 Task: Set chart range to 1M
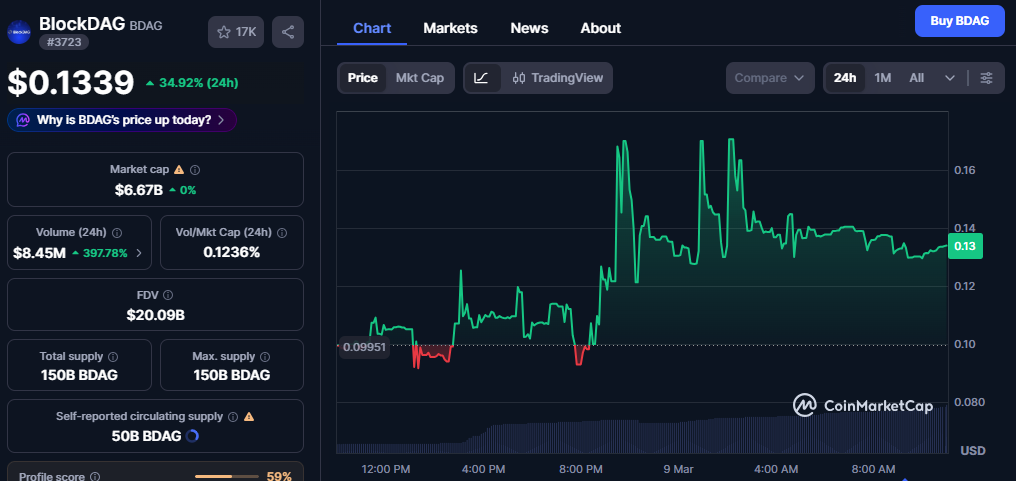[883, 78]
